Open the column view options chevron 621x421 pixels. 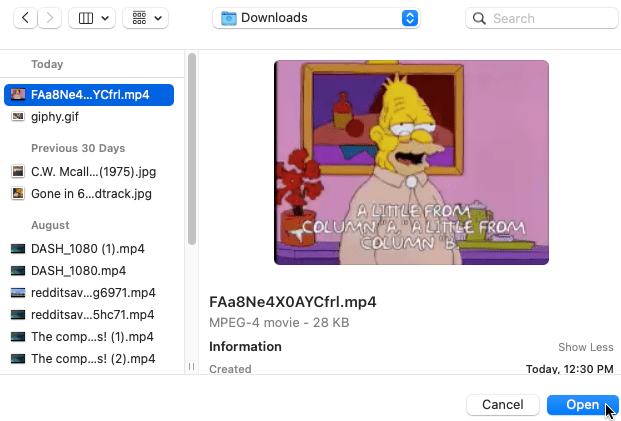tap(105, 18)
